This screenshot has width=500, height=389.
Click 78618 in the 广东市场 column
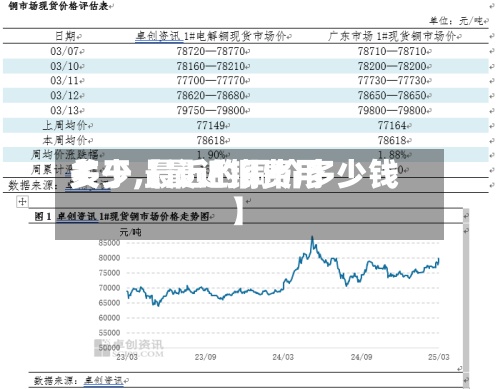point(392,140)
